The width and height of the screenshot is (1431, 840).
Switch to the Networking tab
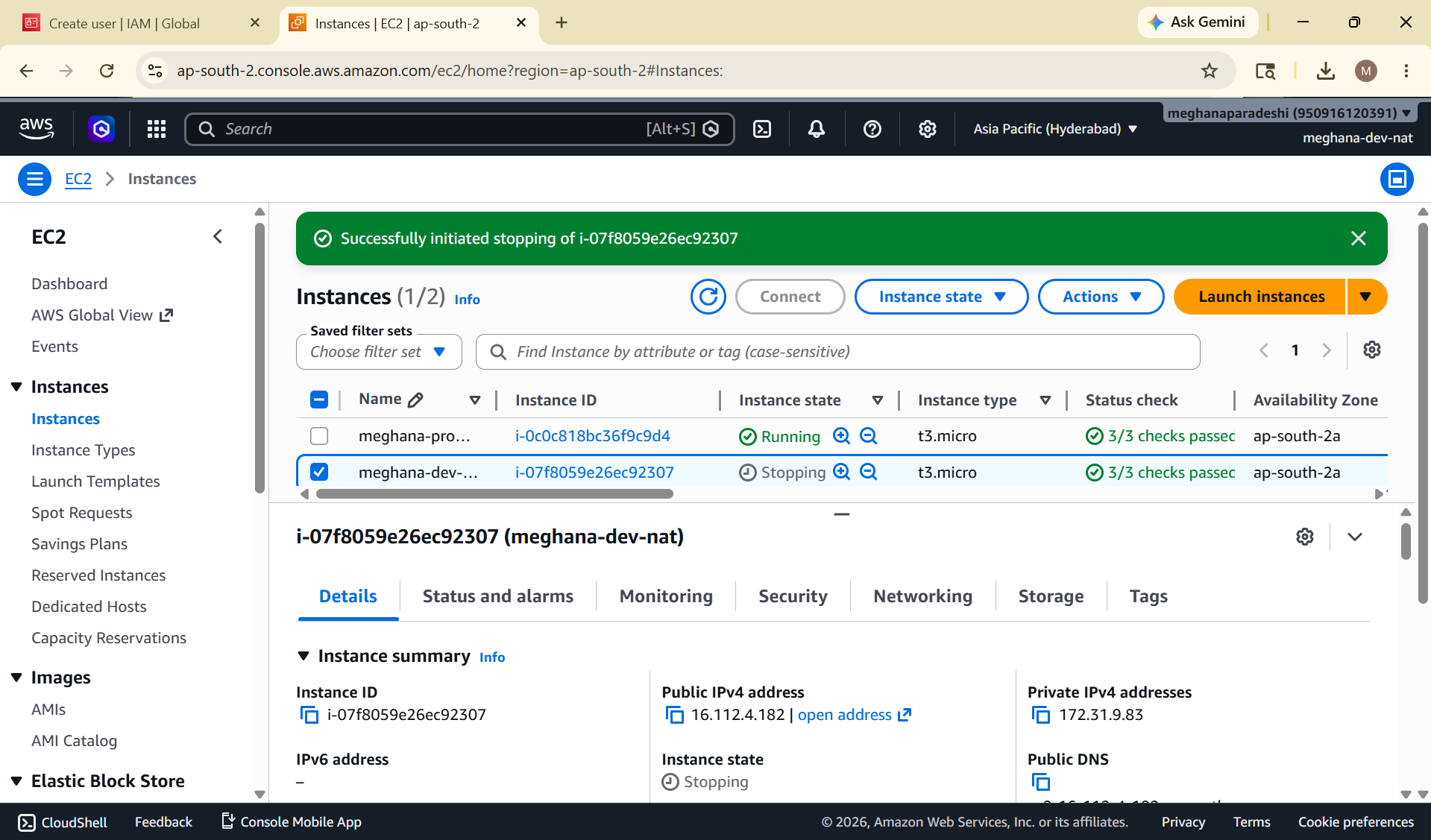click(922, 596)
